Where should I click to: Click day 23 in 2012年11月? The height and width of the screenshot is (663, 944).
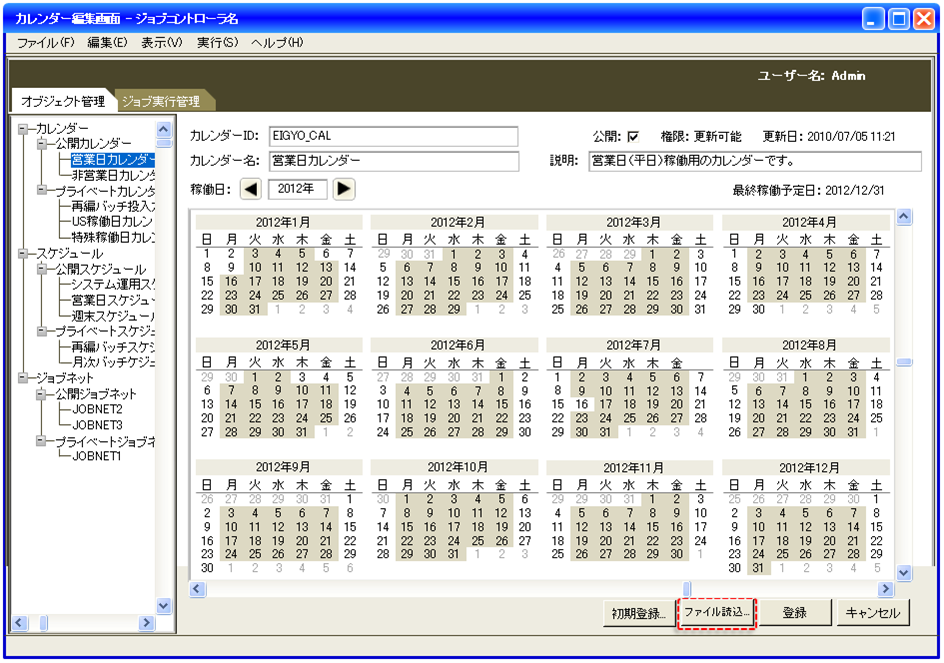coord(677,541)
